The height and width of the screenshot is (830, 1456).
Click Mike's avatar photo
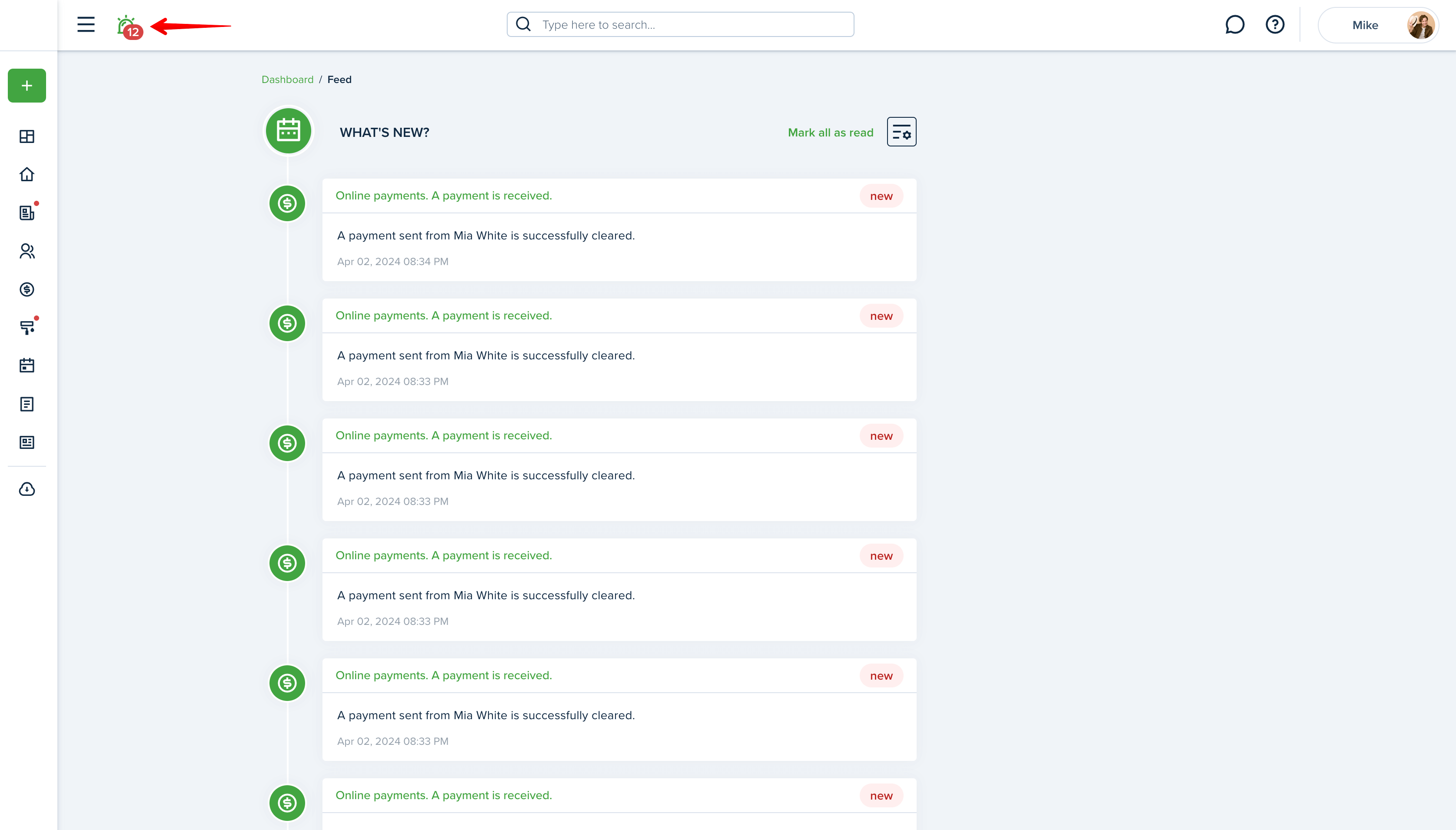click(1420, 25)
